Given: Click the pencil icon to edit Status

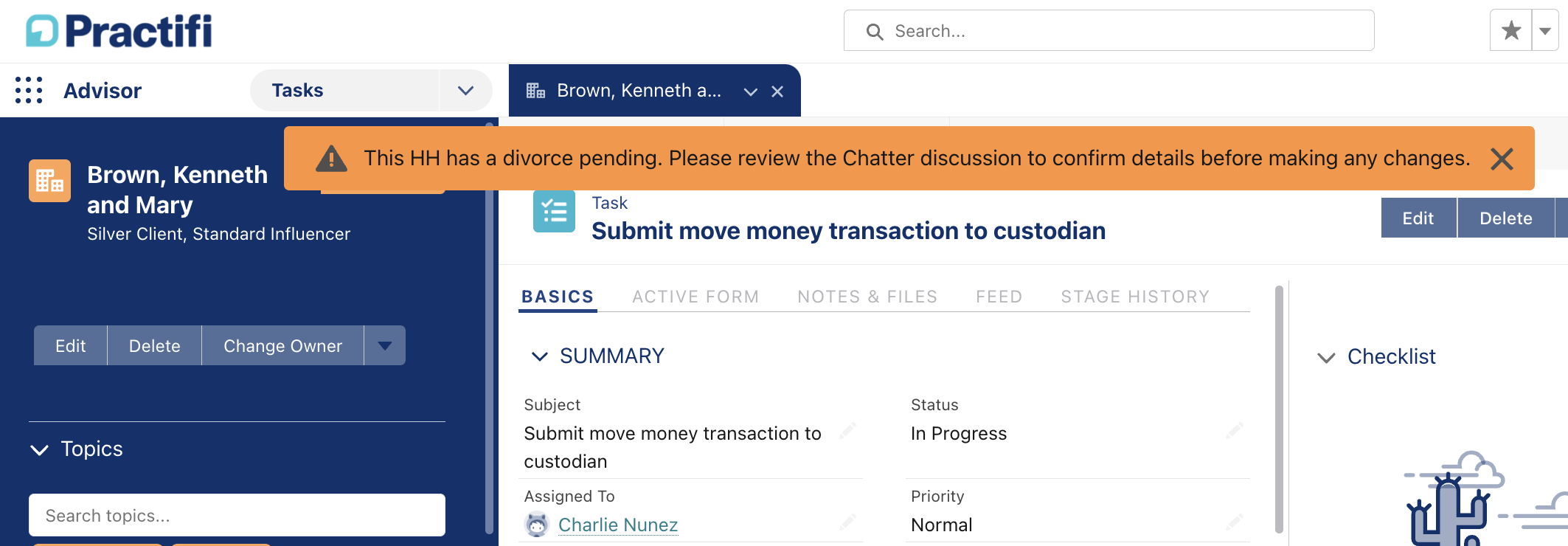Looking at the screenshot, I should (x=1234, y=431).
